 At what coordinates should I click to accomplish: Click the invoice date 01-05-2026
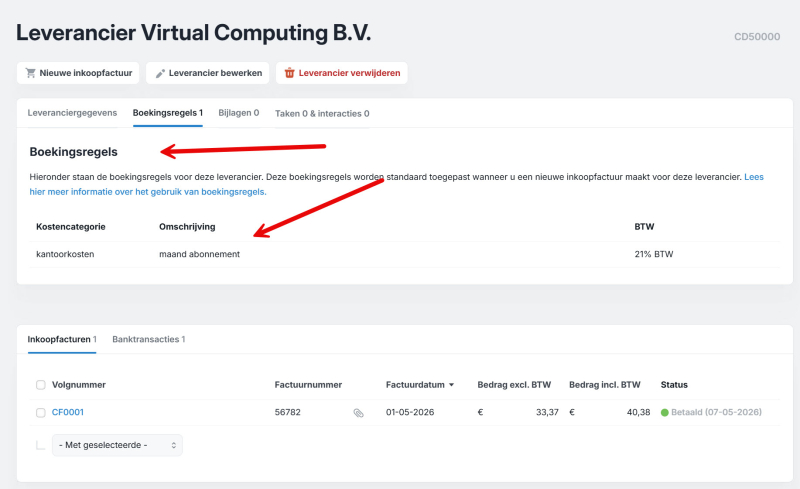pos(410,412)
